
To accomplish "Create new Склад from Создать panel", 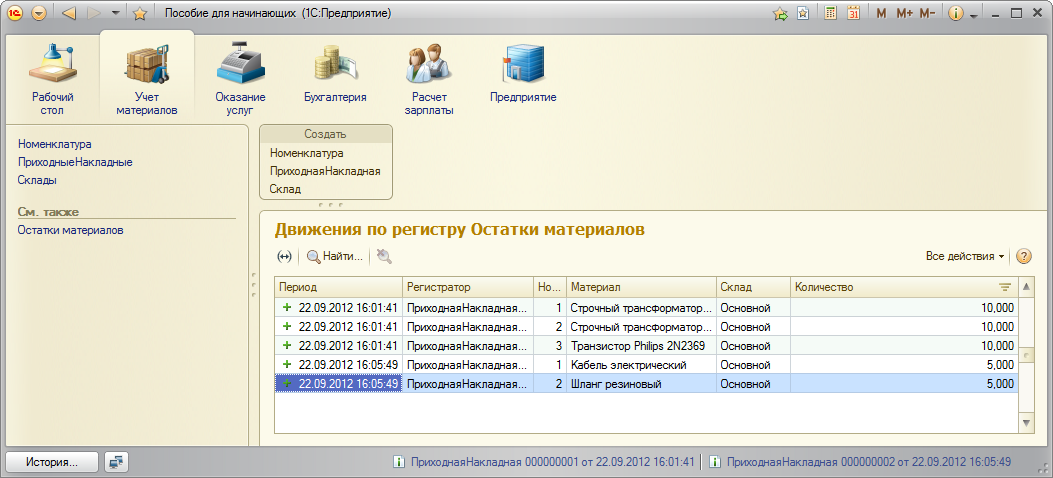I will click(285, 189).
